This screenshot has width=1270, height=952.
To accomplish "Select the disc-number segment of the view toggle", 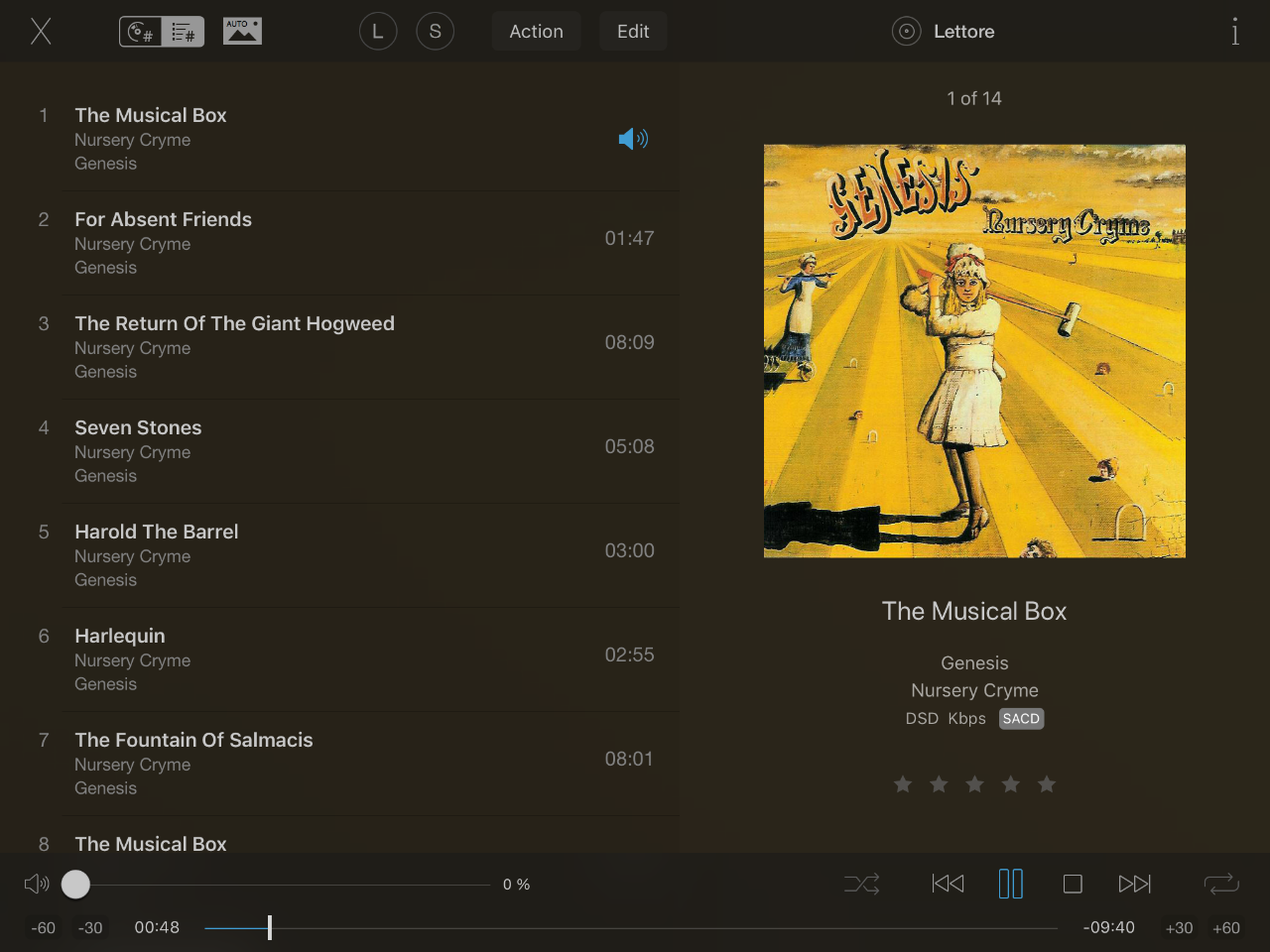I will pyautogui.click(x=141, y=32).
